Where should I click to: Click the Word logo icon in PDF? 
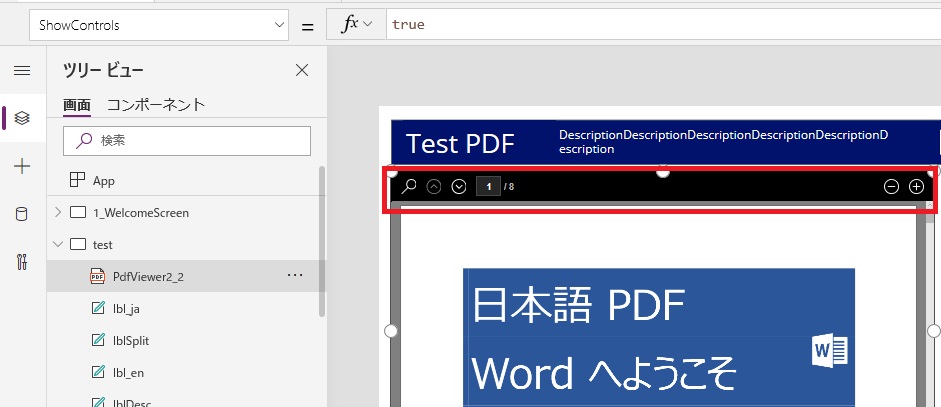[829, 351]
